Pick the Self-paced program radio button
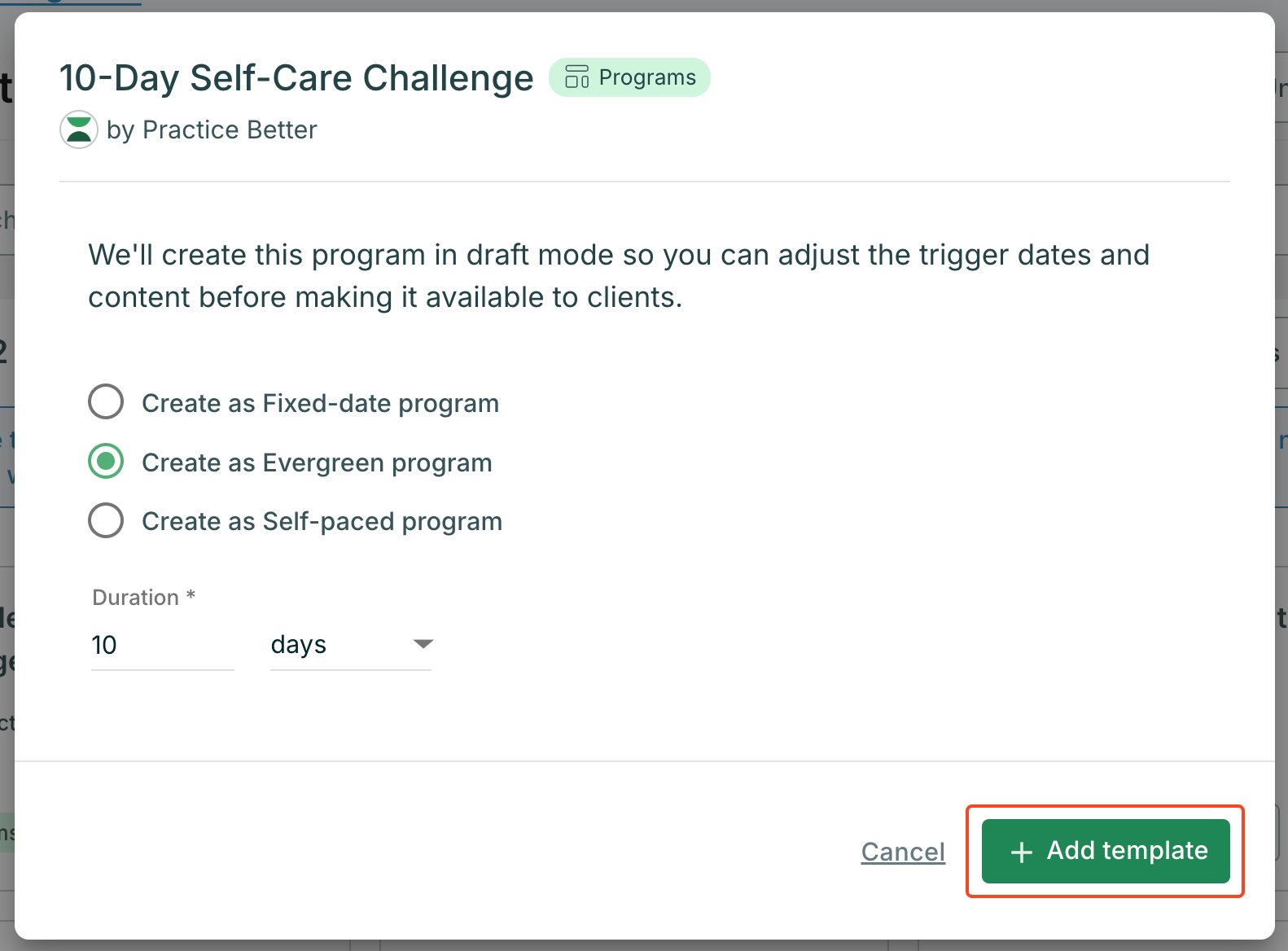Viewport: 1288px width, 951px height. pyautogui.click(x=106, y=521)
